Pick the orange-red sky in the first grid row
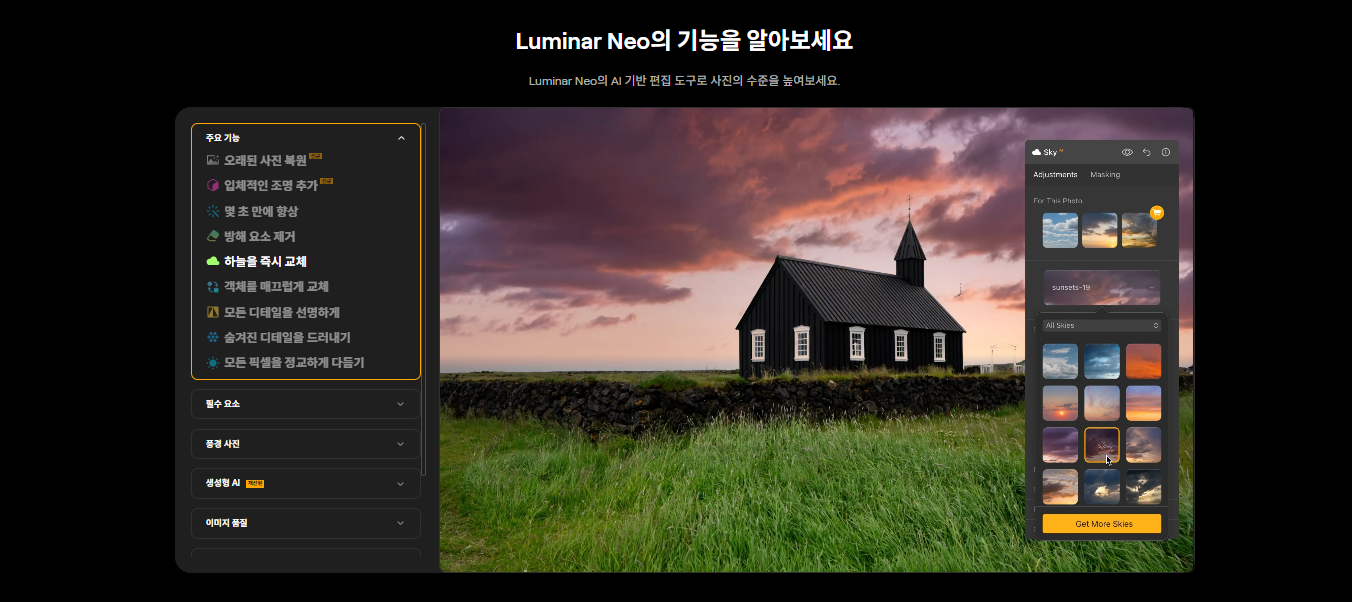This screenshot has width=1352, height=602. pyautogui.click(x=1144, y=361)
